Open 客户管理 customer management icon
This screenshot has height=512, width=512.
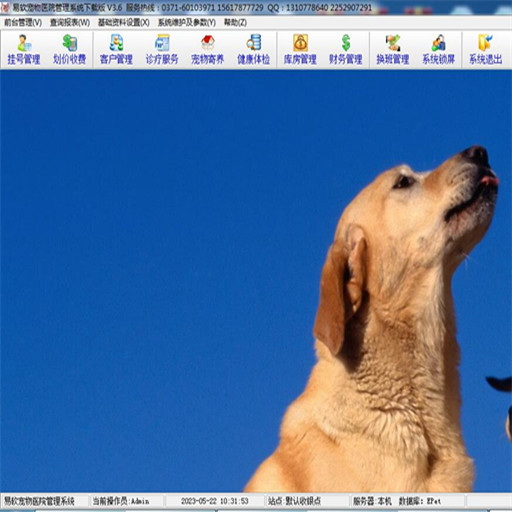(116, 50)
